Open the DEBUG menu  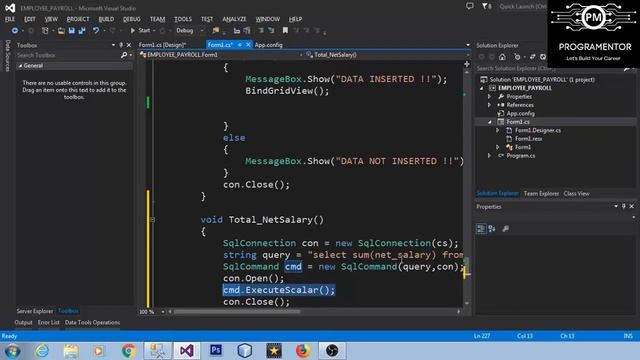131,19
